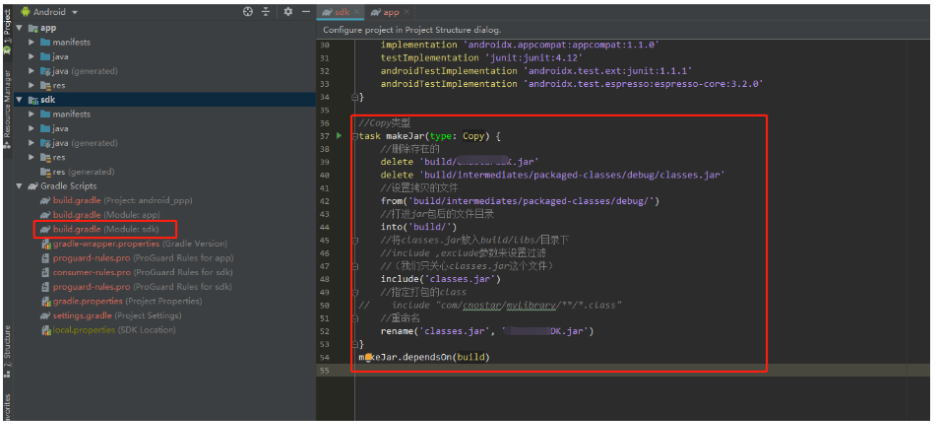This screenshot has height=428, width=939.
Task: Click the settings.gradle file icon
Action: point(45,315)
